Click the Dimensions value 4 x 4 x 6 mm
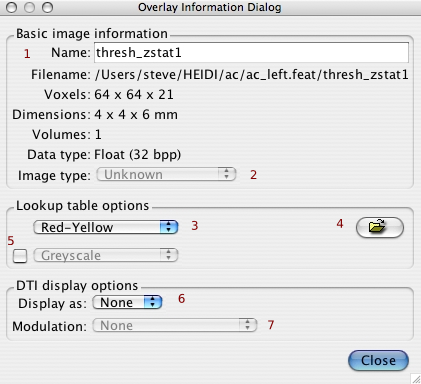Image resolution: width=421 pixels, height=384 pixels. (x=136, y=115)
